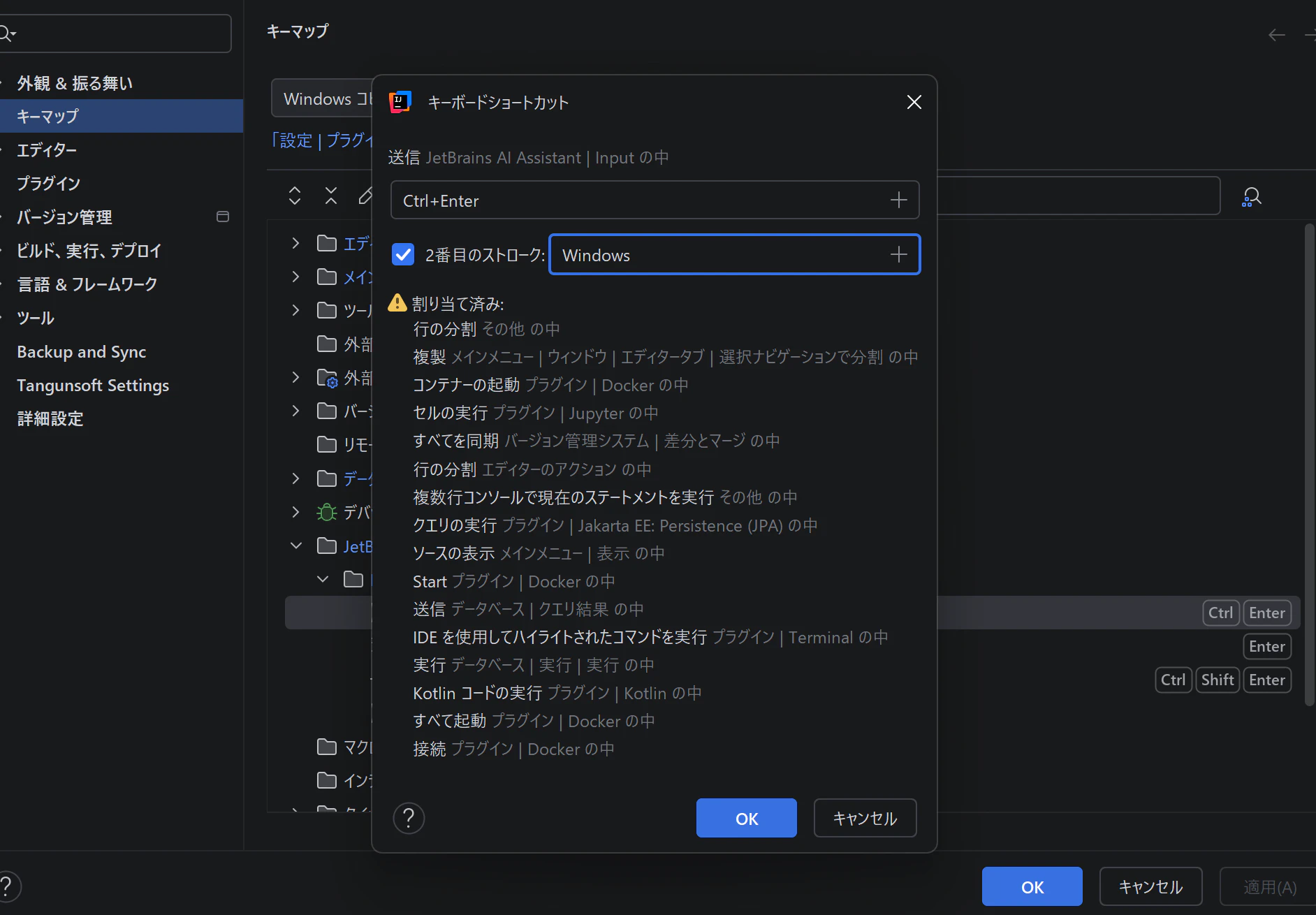
Task: Click the conflict entry Kotlin コードの実行
Action: point(557,693)
